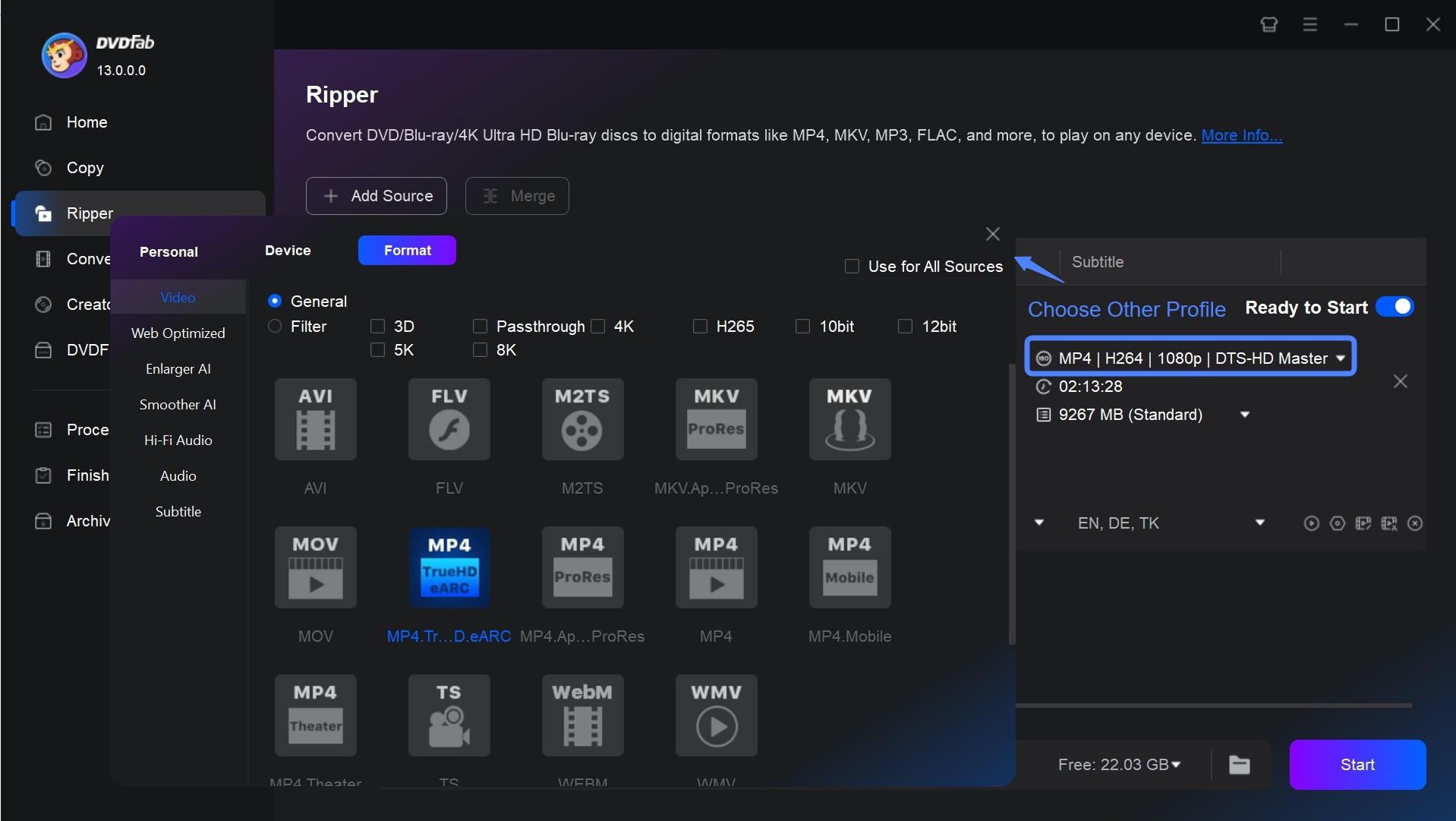The height and width of the screenshot is (821, 1456).
Task: Preview the title with the play icon
Action: [x=1311, y=523]
